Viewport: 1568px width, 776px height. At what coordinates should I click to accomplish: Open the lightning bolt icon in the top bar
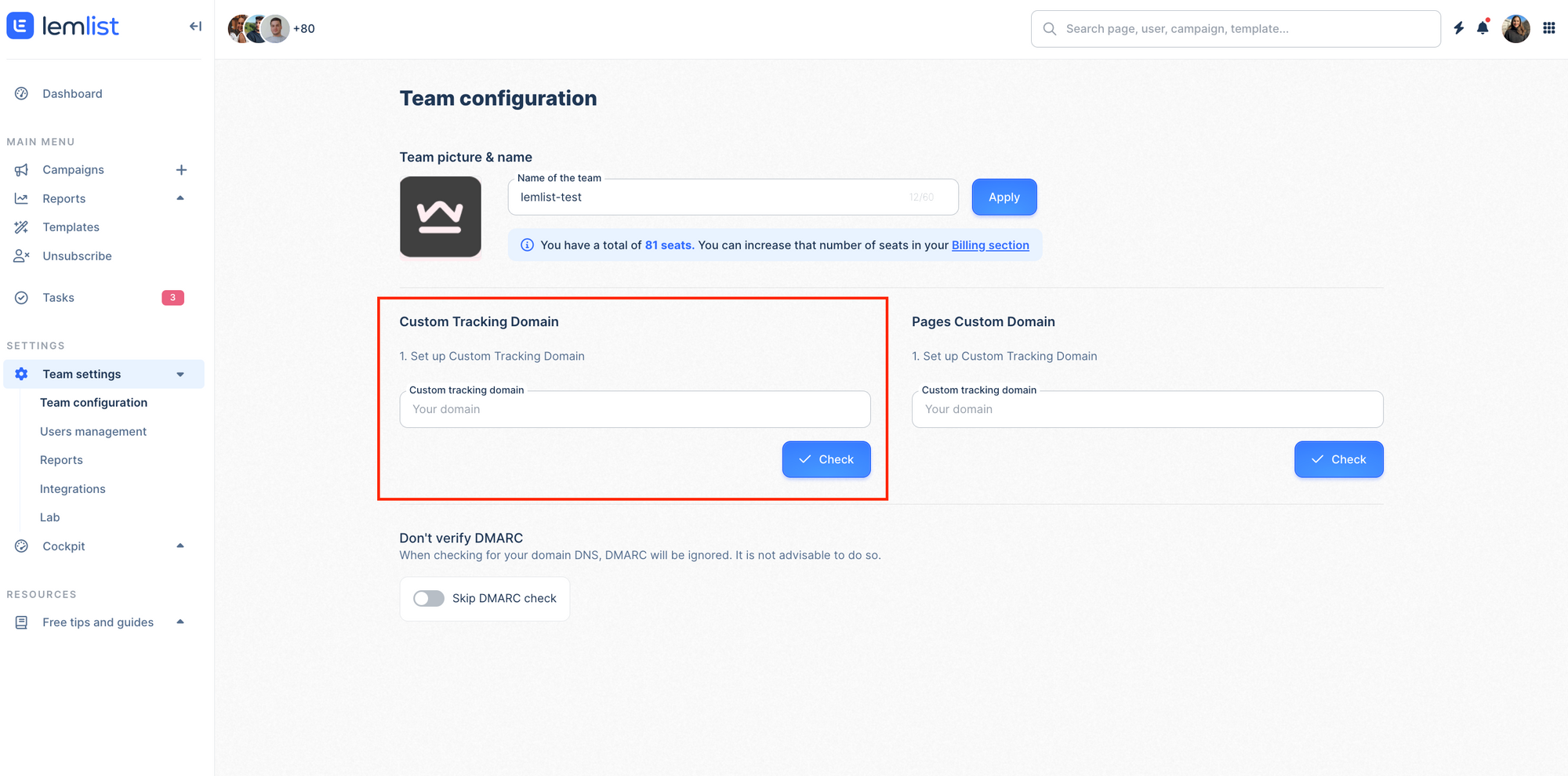click(1457, 27)
